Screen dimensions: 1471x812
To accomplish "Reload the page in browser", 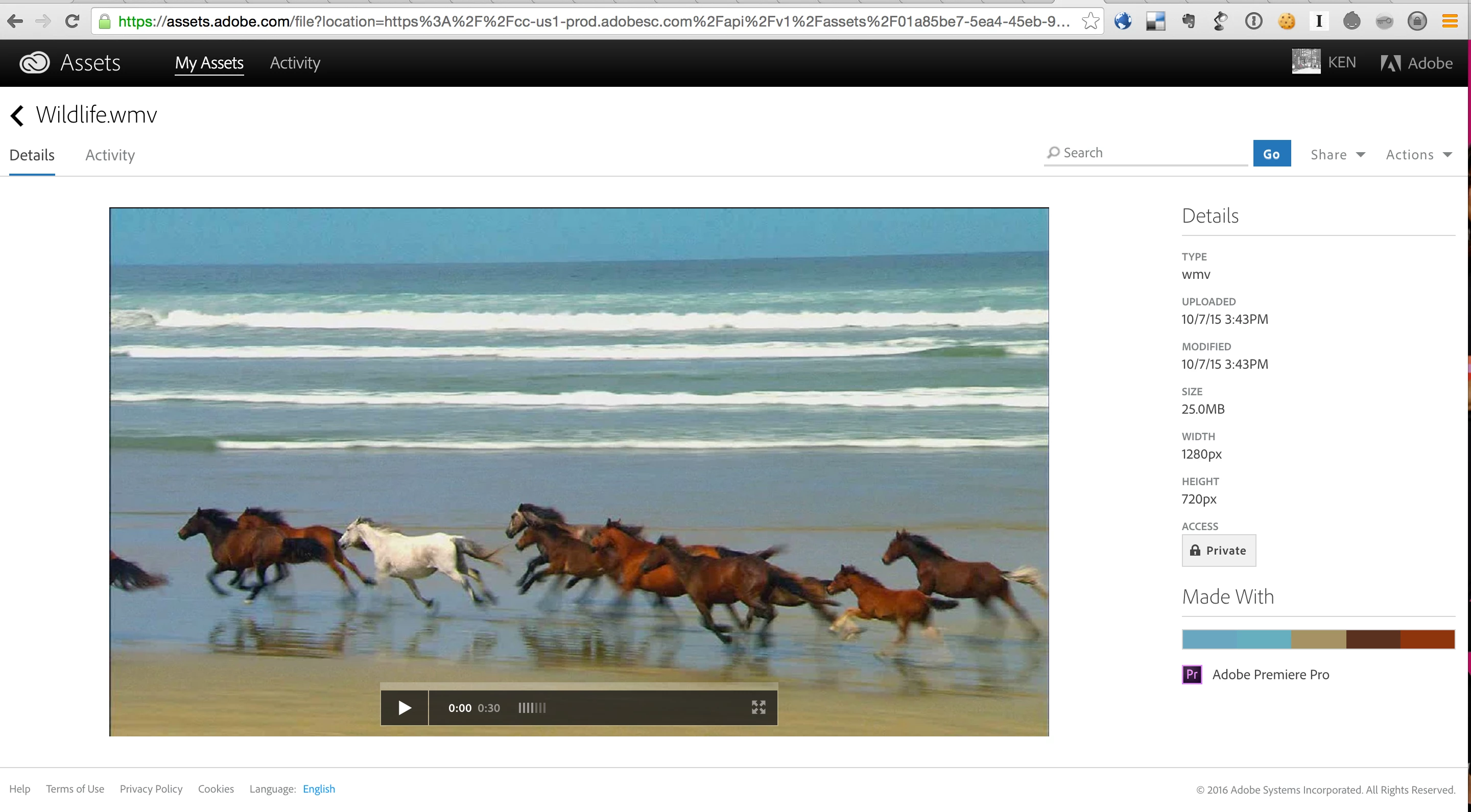I will (72, 21).
